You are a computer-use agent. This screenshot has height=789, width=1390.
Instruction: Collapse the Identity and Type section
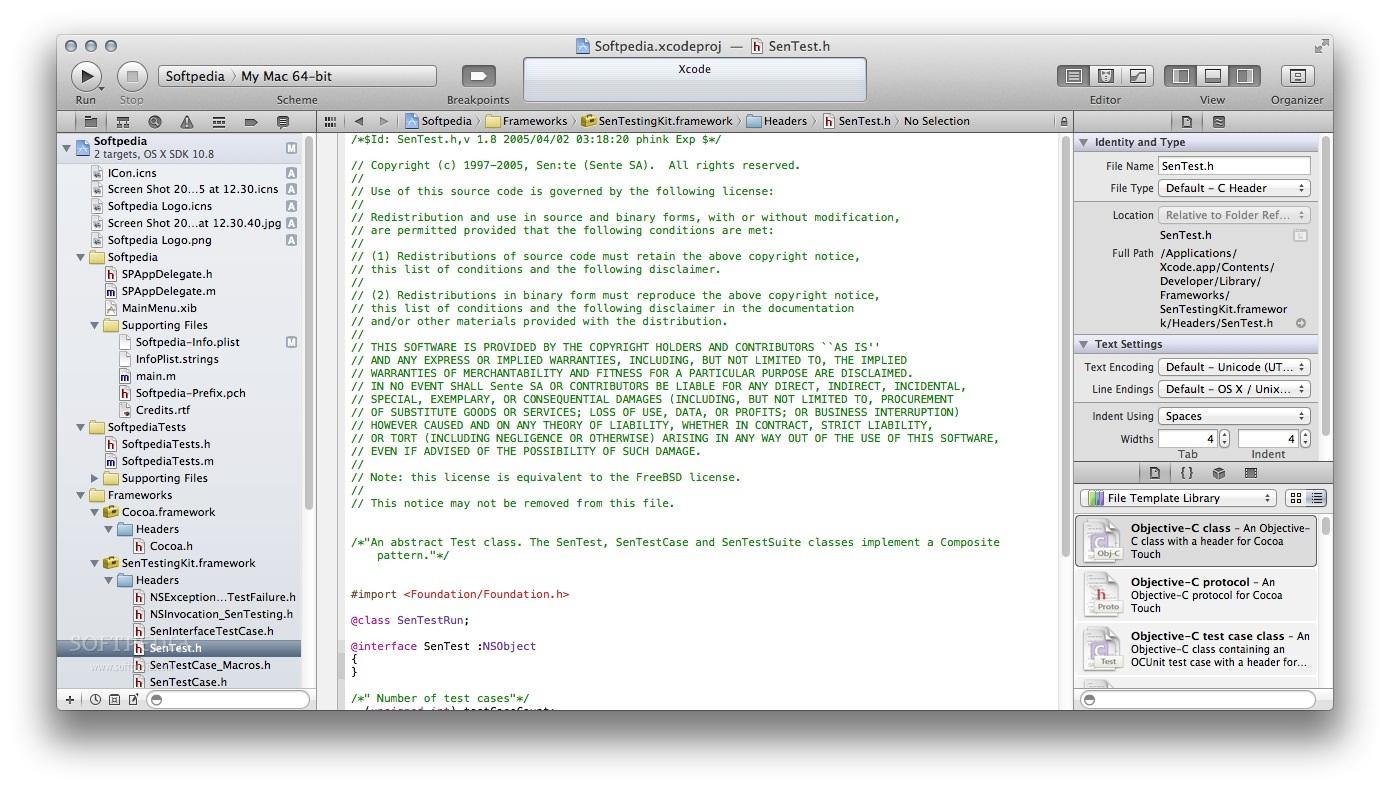(x=1083, y=143)
